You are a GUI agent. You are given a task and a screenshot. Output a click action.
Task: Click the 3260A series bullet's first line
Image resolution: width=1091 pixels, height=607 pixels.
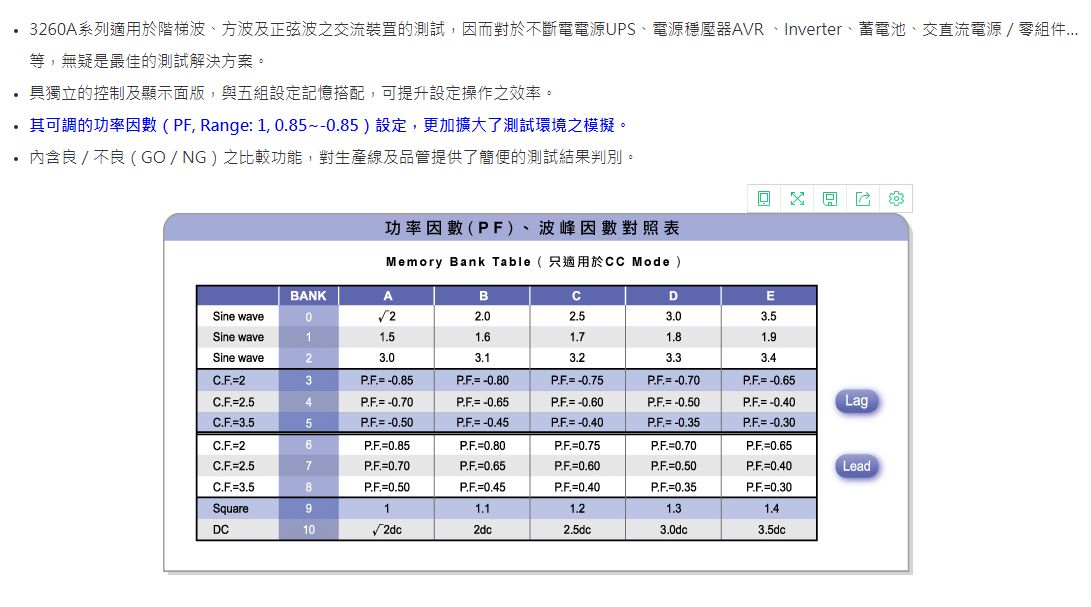coord(554,29)
